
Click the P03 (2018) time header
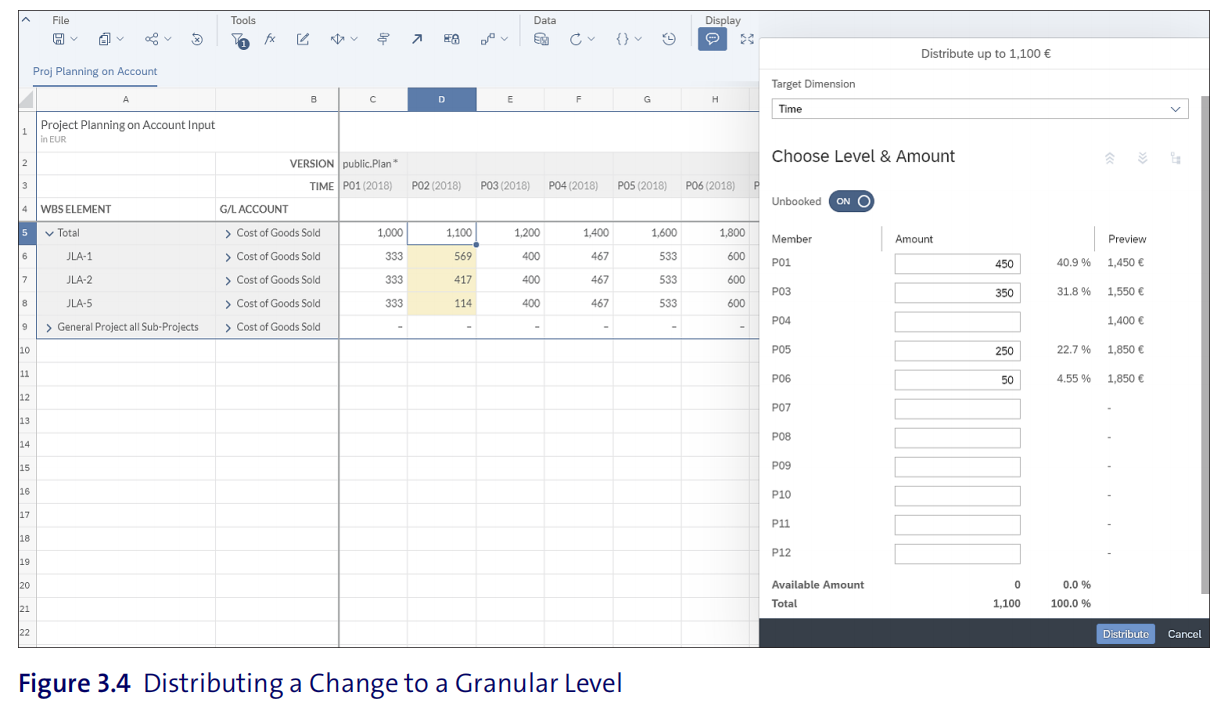(510, 186)
